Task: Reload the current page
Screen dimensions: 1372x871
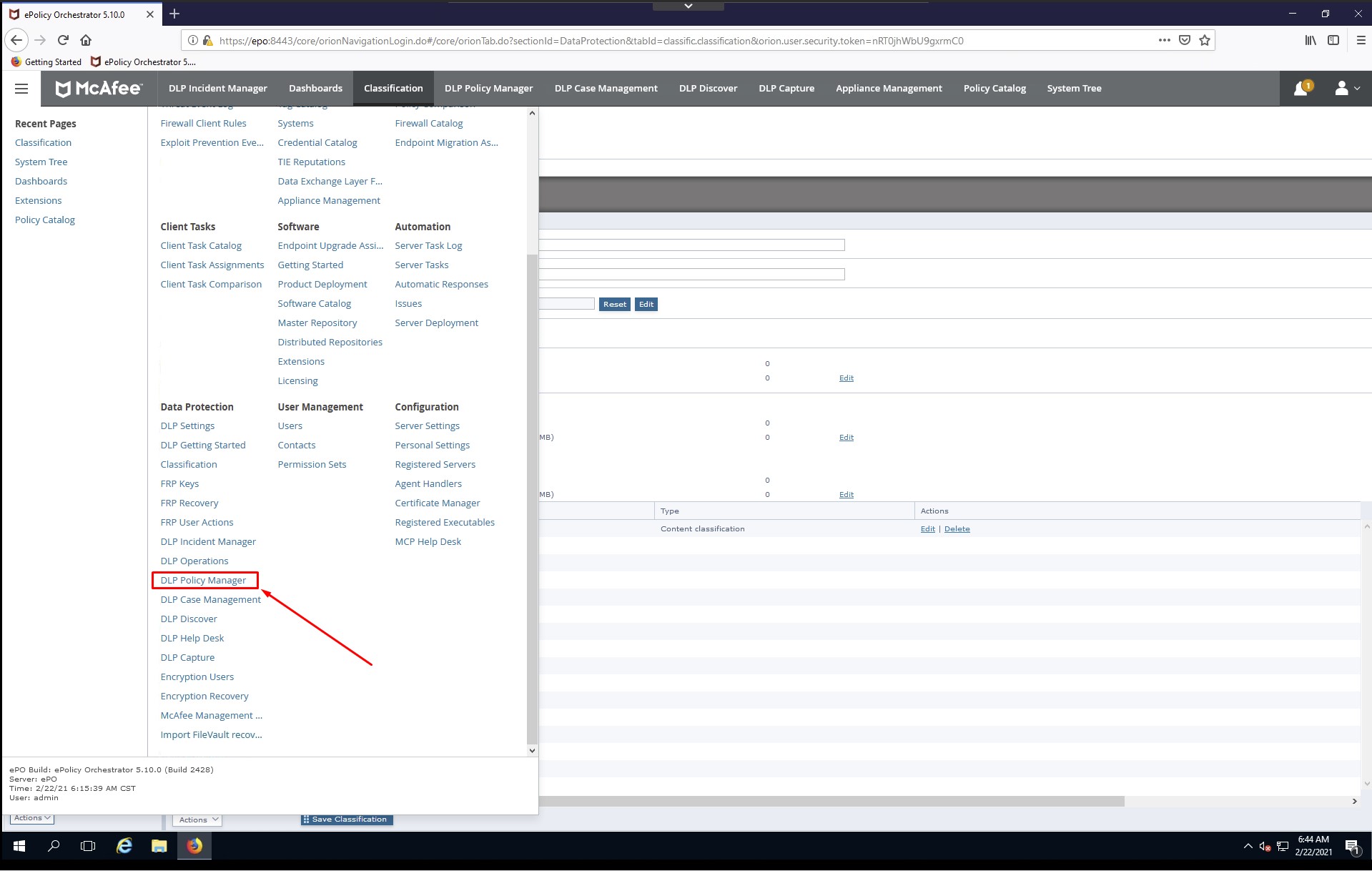Action: (63, 40)
